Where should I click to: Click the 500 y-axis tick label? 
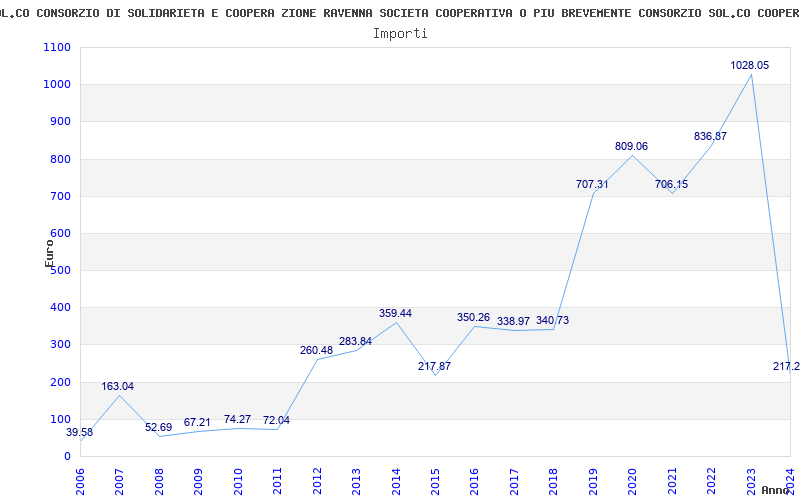pyautogui.click(x=60, y=270)
